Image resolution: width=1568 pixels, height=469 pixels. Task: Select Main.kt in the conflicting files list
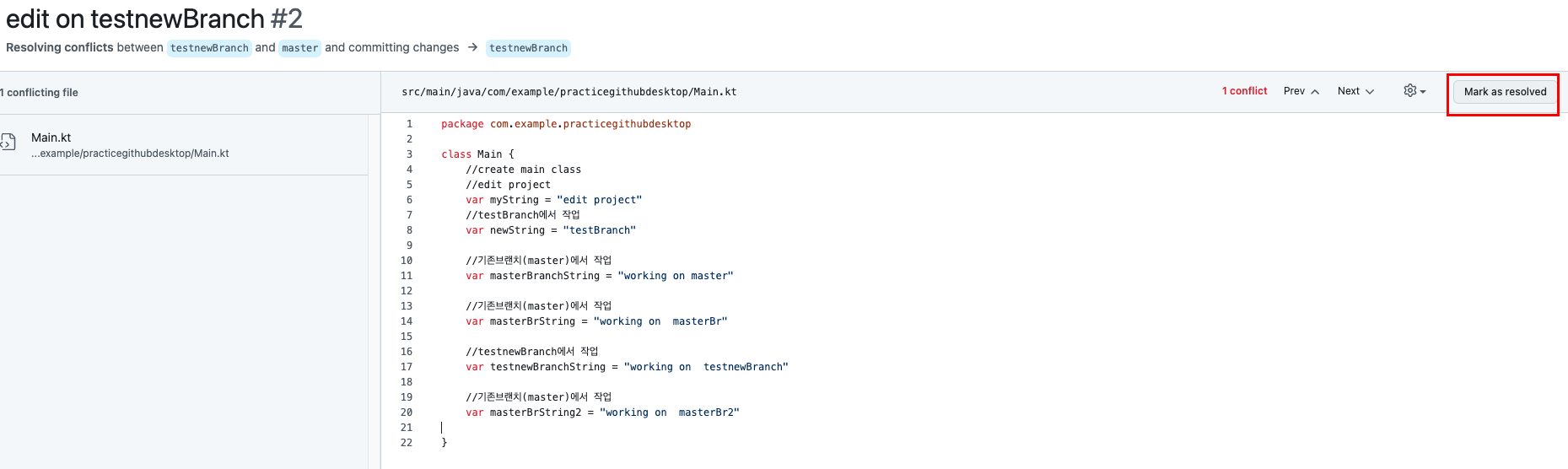coord(51,137)
